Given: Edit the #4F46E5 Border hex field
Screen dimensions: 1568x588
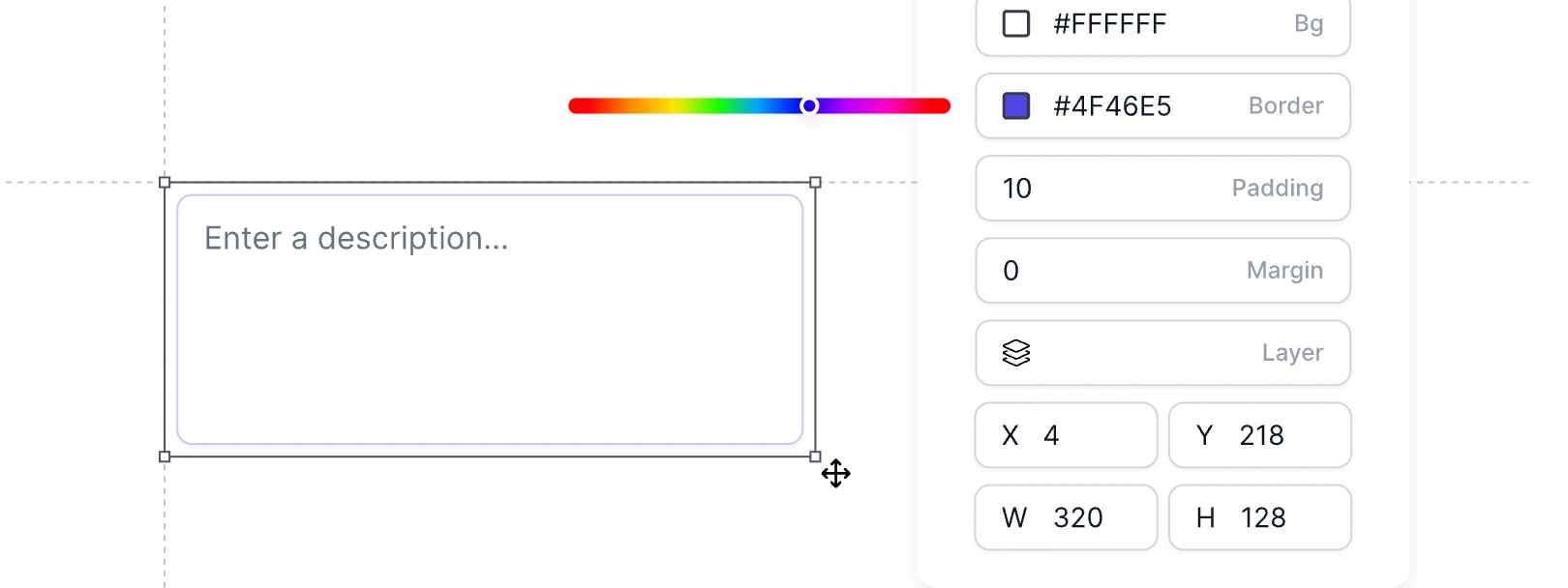Looking at the screenshot, I should pyautogui.click(x=1162, y=105).
